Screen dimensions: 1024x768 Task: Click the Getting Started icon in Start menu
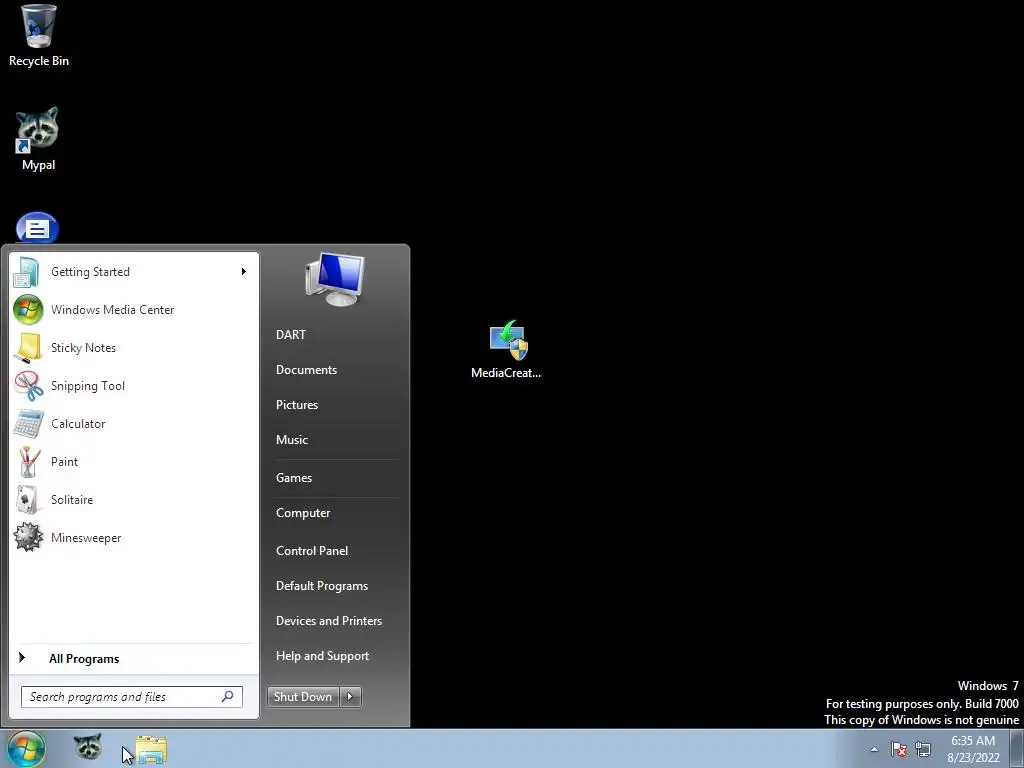pyautogui.click(x=27, y=272)
